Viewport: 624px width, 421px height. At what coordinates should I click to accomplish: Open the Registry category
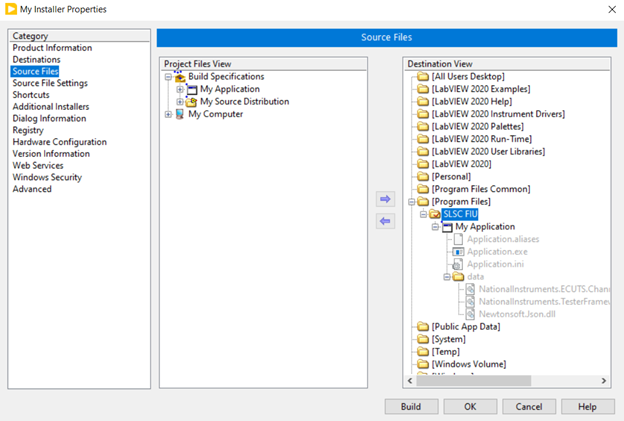click(28, 130)
